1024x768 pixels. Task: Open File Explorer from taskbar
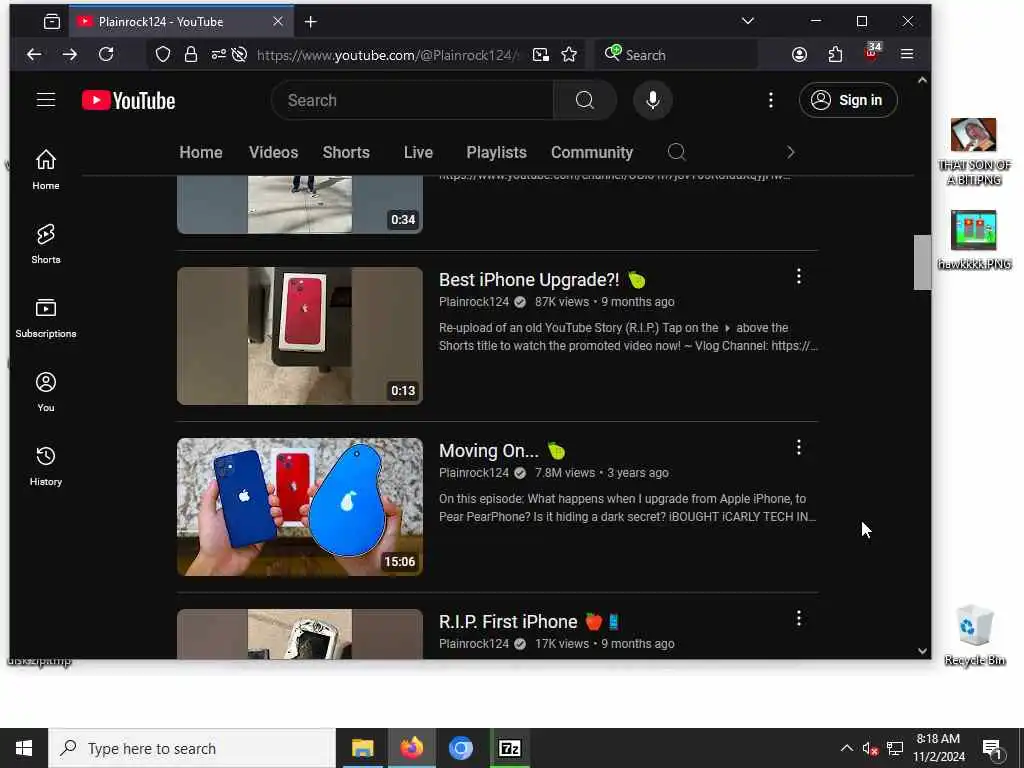[x=362, y=748]
